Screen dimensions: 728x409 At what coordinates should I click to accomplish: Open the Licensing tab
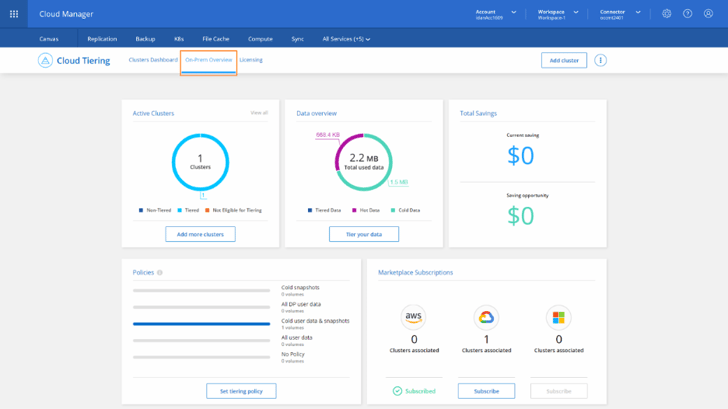tap(251, 60)
